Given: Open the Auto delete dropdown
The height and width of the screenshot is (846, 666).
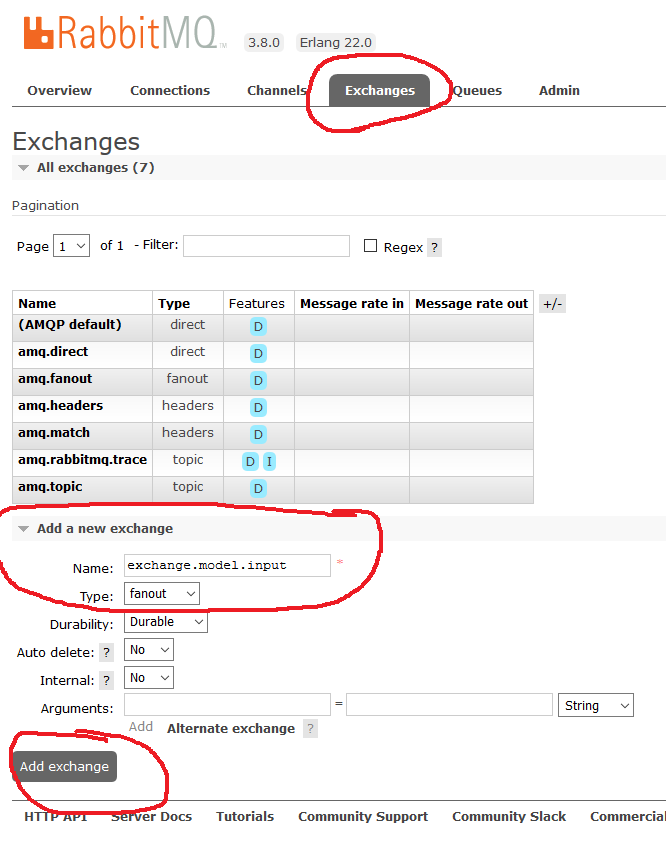Looking at the screenshot, I should click(149, 650).
